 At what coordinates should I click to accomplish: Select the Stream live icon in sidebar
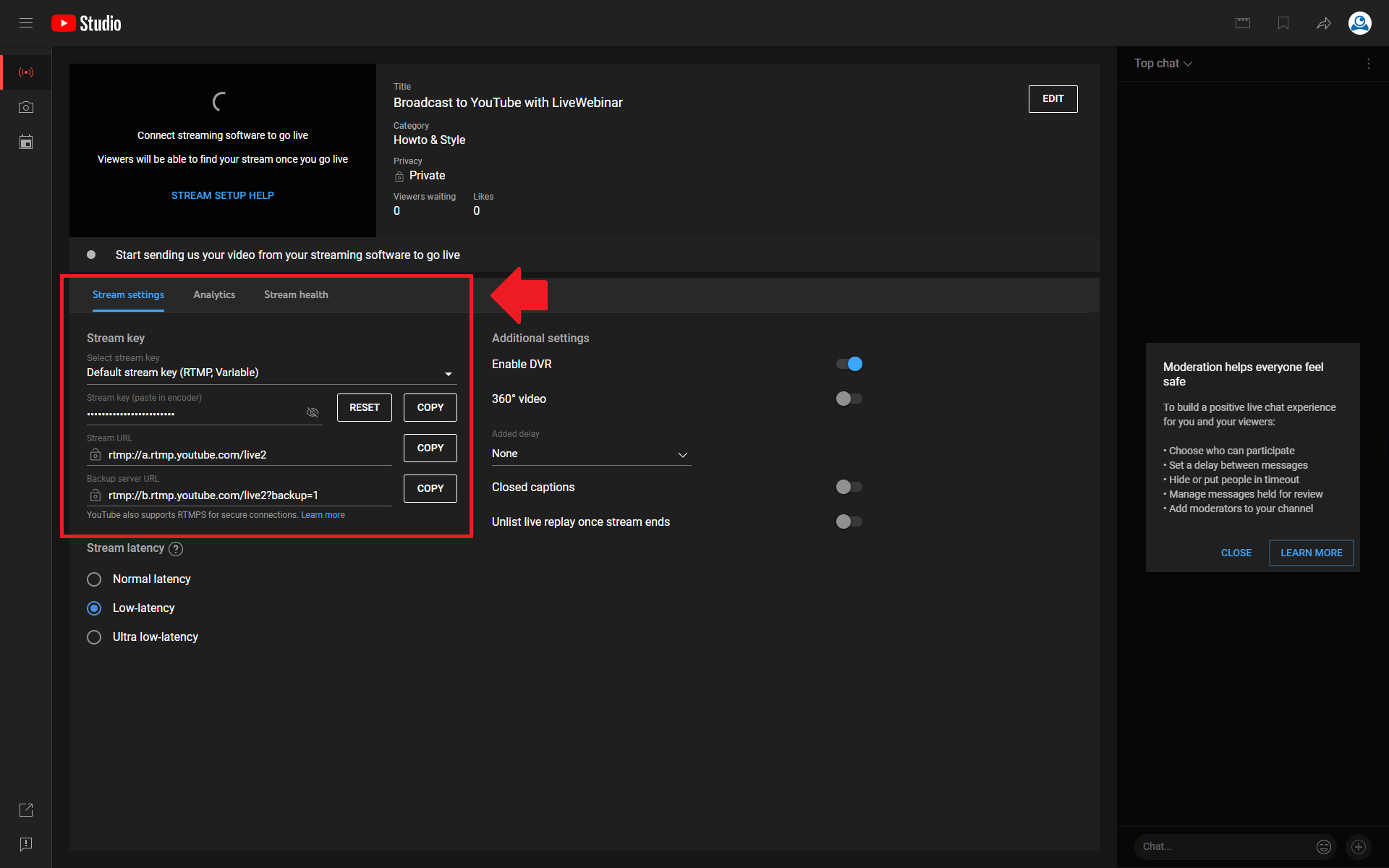point(26,72)
